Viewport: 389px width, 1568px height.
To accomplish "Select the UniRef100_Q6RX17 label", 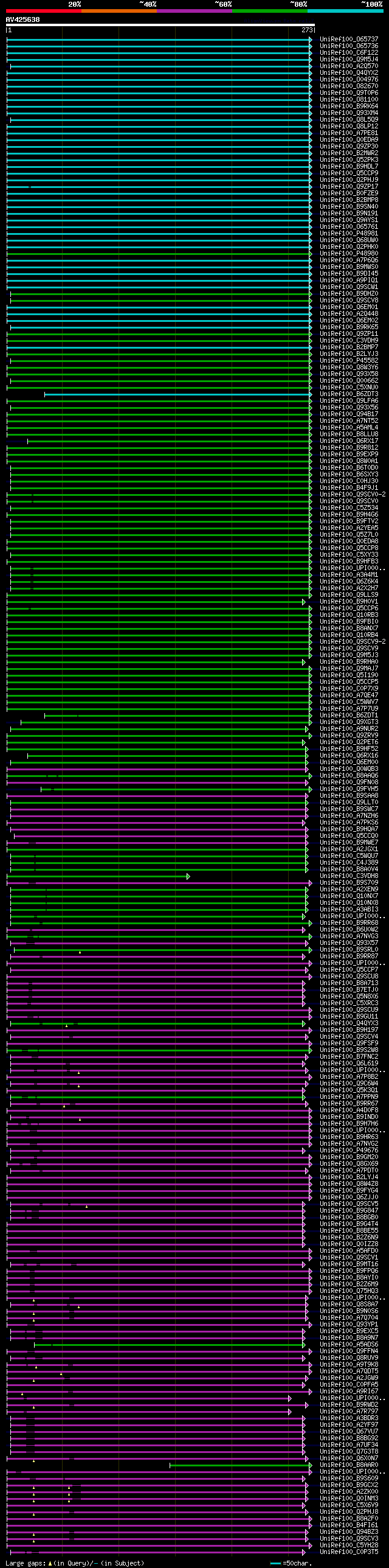I will tap(349, 441).
